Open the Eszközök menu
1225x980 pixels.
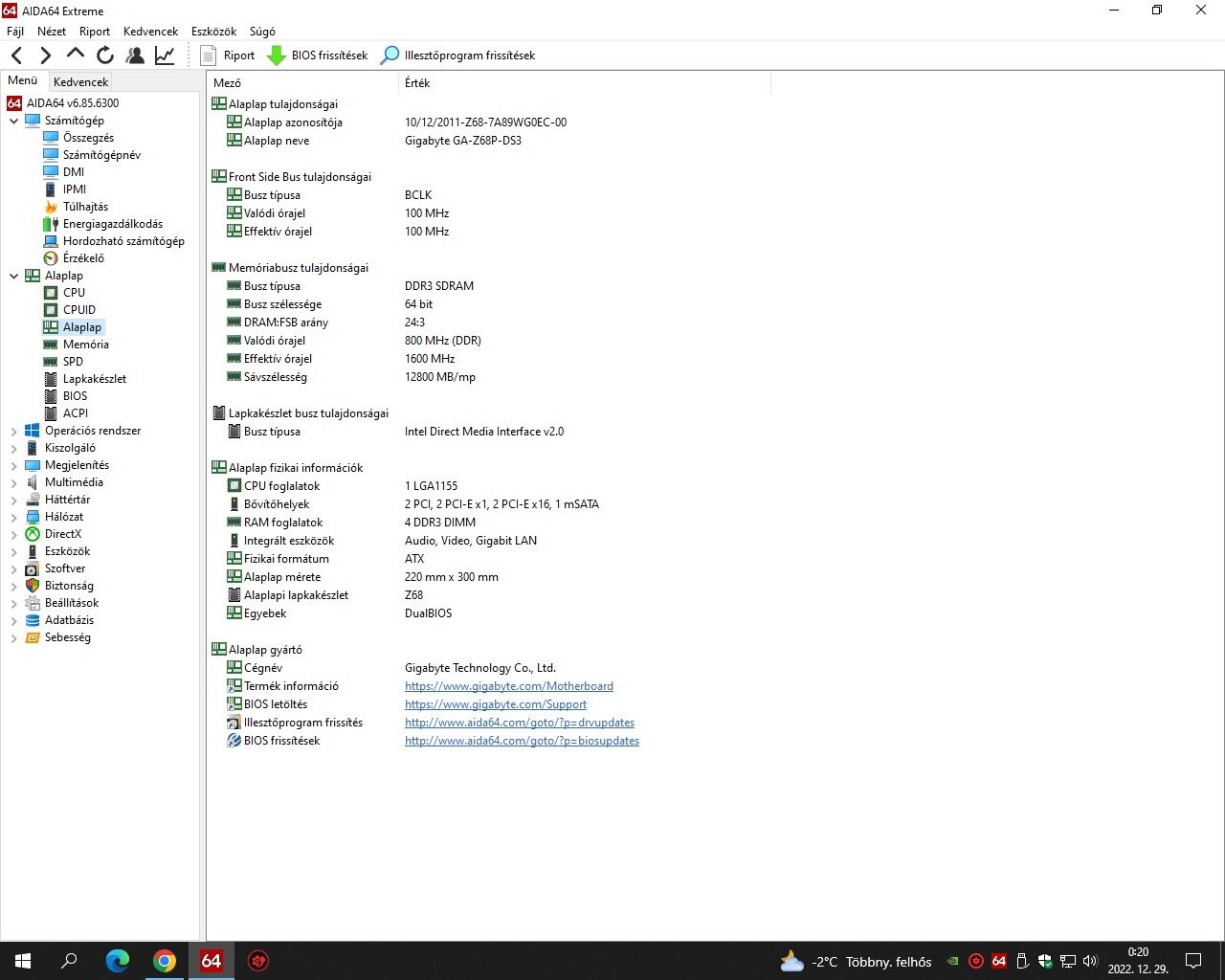pyautogui.click(x=214, y=32)
